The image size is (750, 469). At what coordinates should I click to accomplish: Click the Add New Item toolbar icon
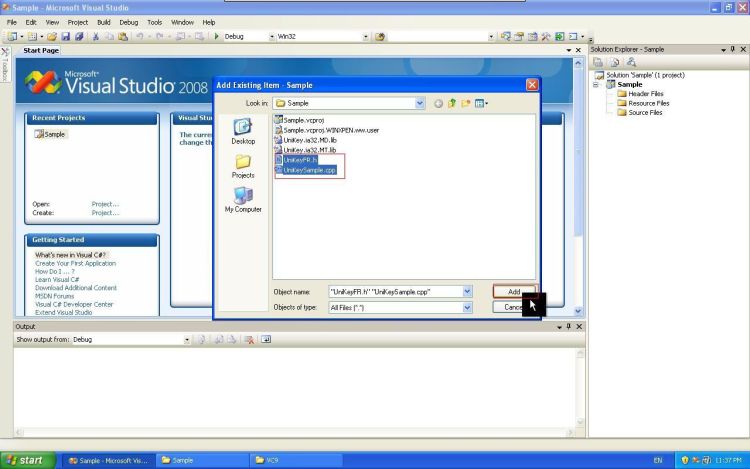point(32,36)
